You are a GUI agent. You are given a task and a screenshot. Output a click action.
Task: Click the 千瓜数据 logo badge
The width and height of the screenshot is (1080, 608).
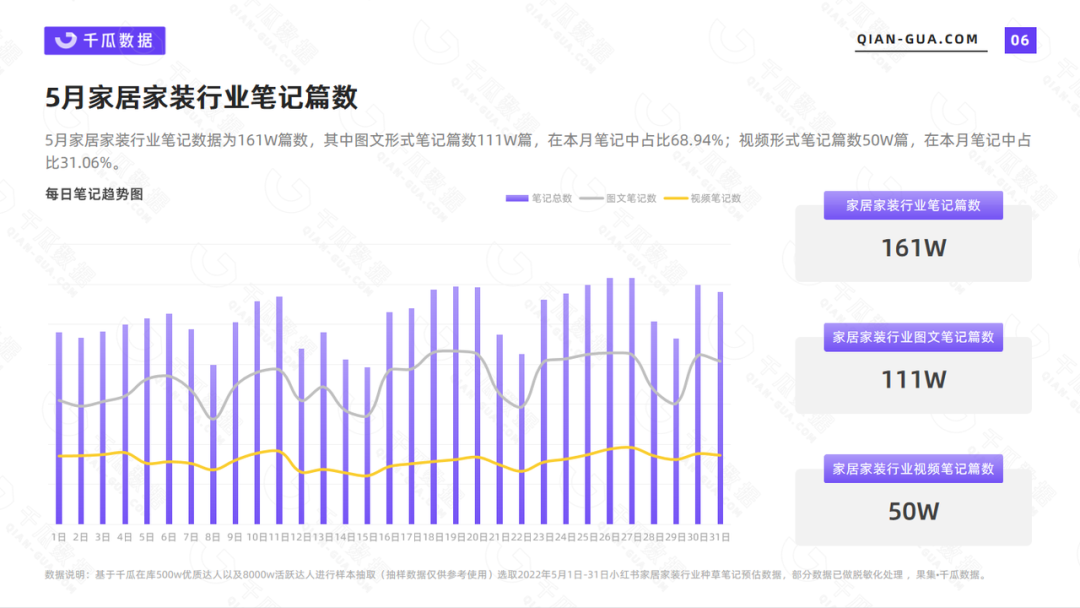(x=105, y=40)
